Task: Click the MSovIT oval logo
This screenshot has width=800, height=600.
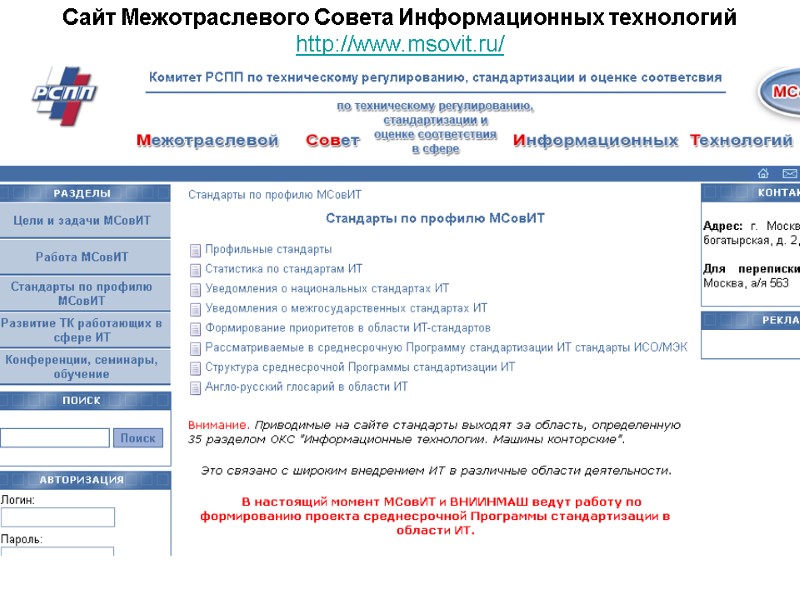Action: coord(779,92)
